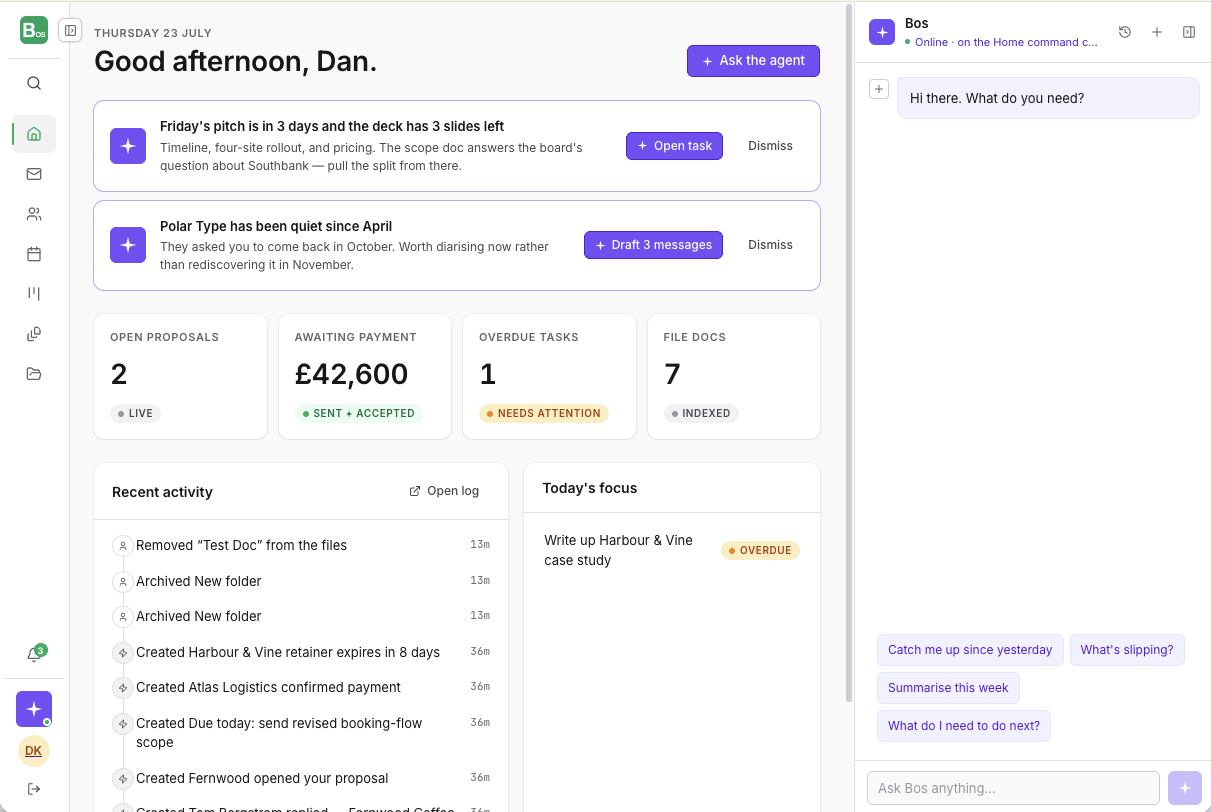Click the Recent activity heading
Screen dimensions: 1211x812
(x=162, y=492)
